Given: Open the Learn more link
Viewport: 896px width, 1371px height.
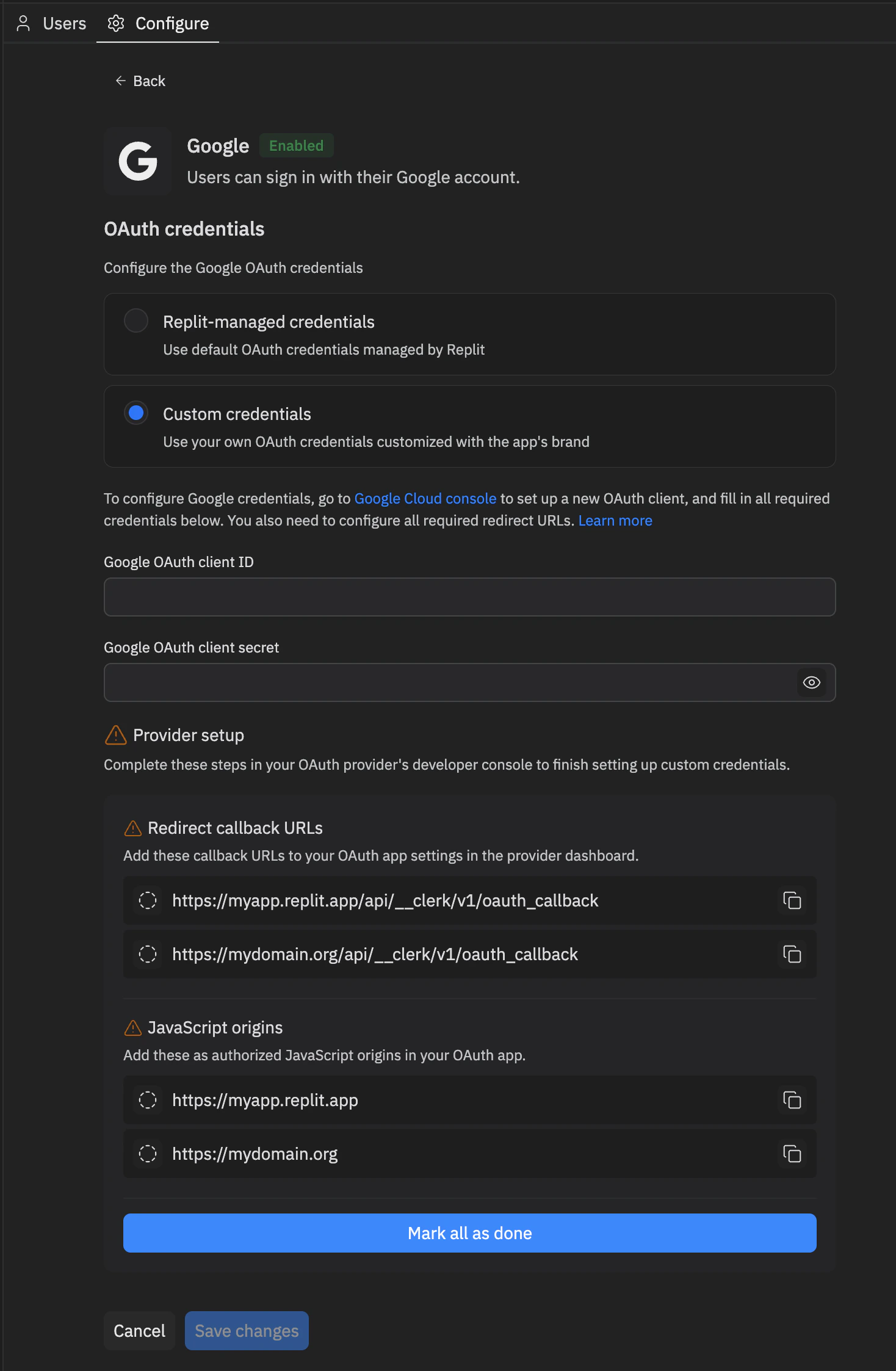Looking at the screenshot, I should tap(615, 521).
